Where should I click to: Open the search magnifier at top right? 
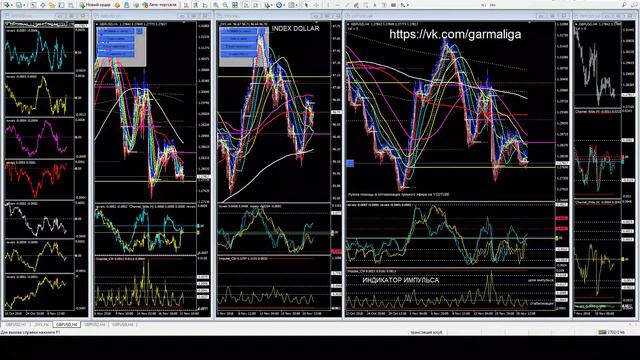tap(624, 5)
